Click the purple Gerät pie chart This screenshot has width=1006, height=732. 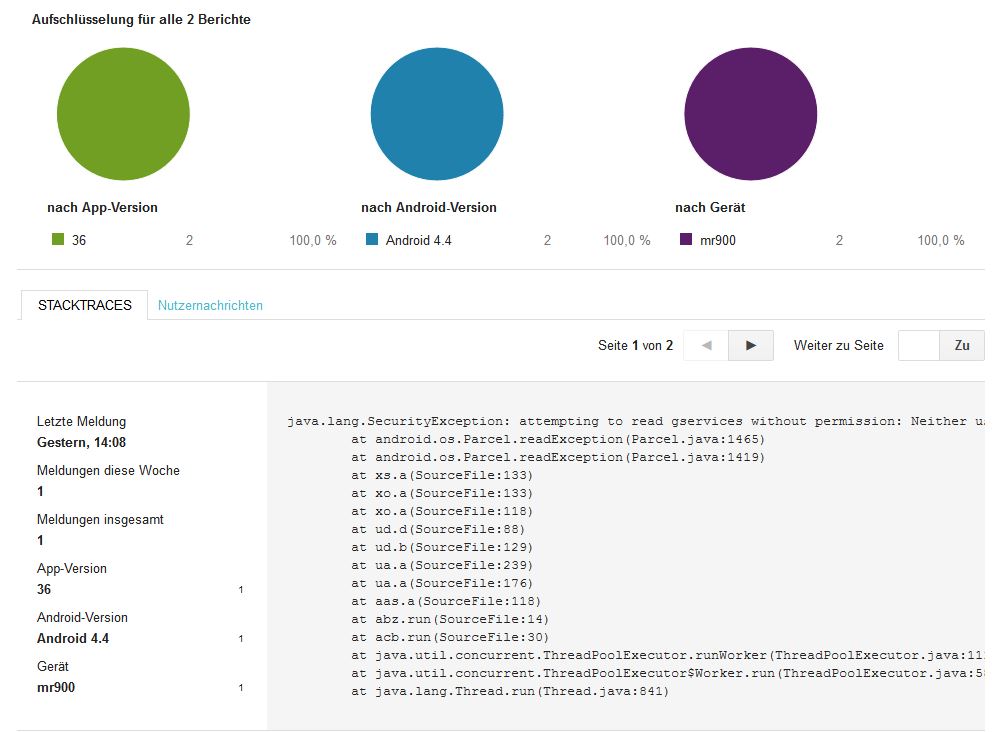click(751, 114)
